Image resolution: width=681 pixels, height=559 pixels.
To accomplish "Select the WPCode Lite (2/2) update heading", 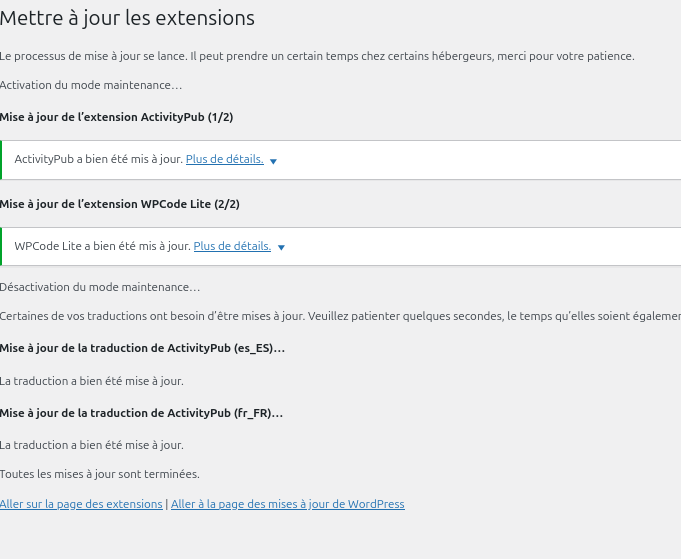I will tap(119, 204).
